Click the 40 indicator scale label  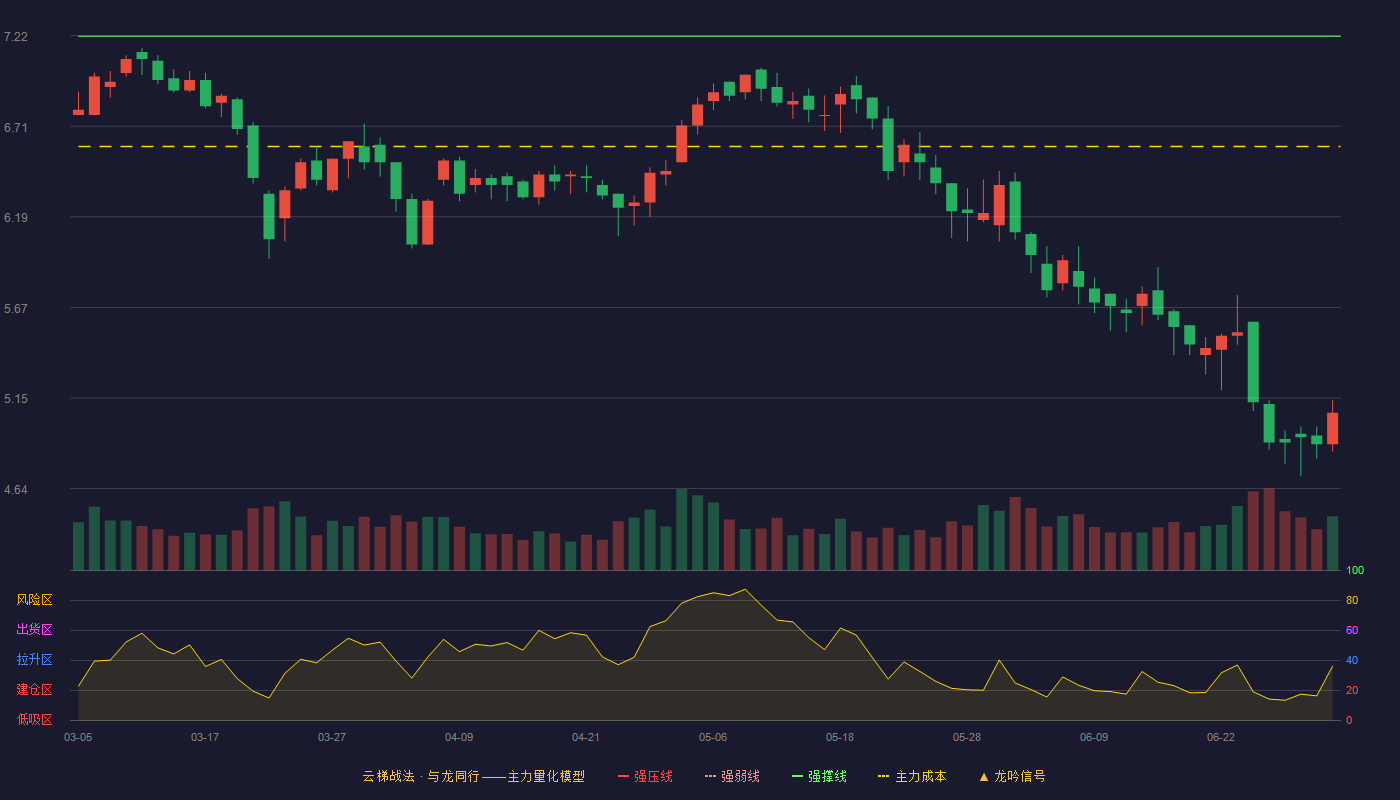pos(1352,661)
